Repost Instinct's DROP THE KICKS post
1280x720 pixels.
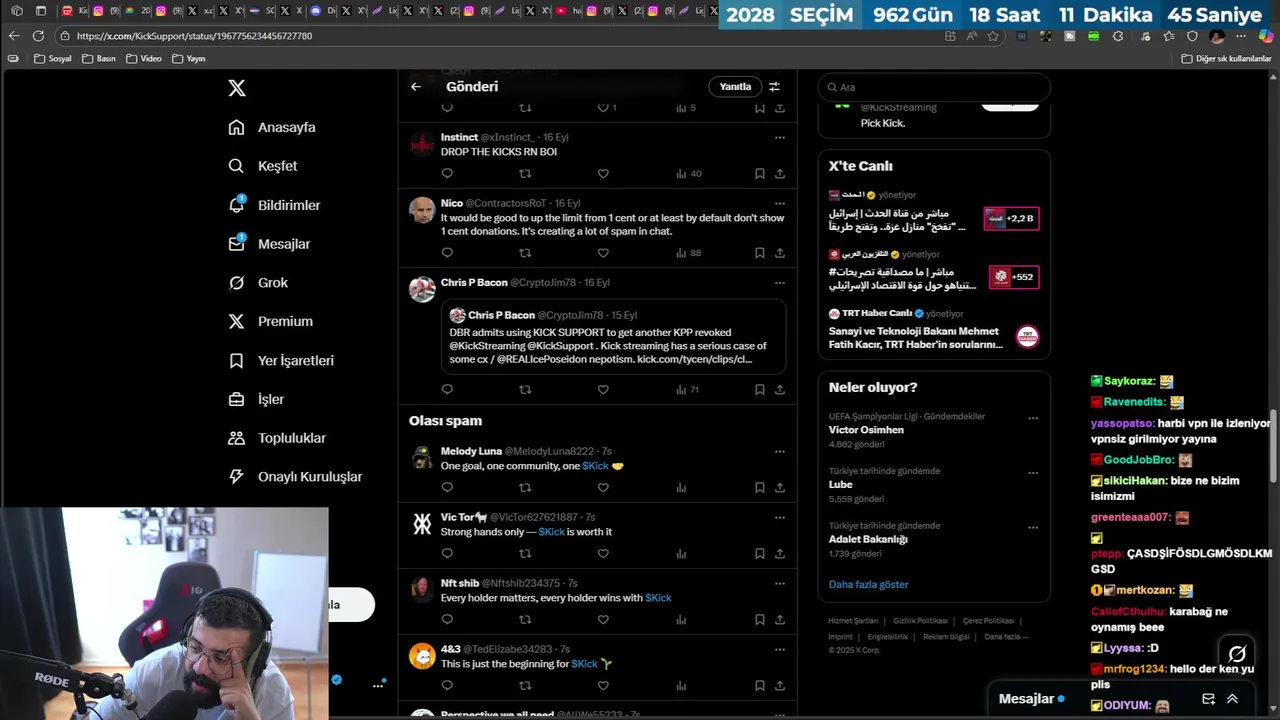pyautogui.click(x=525, y=174)
